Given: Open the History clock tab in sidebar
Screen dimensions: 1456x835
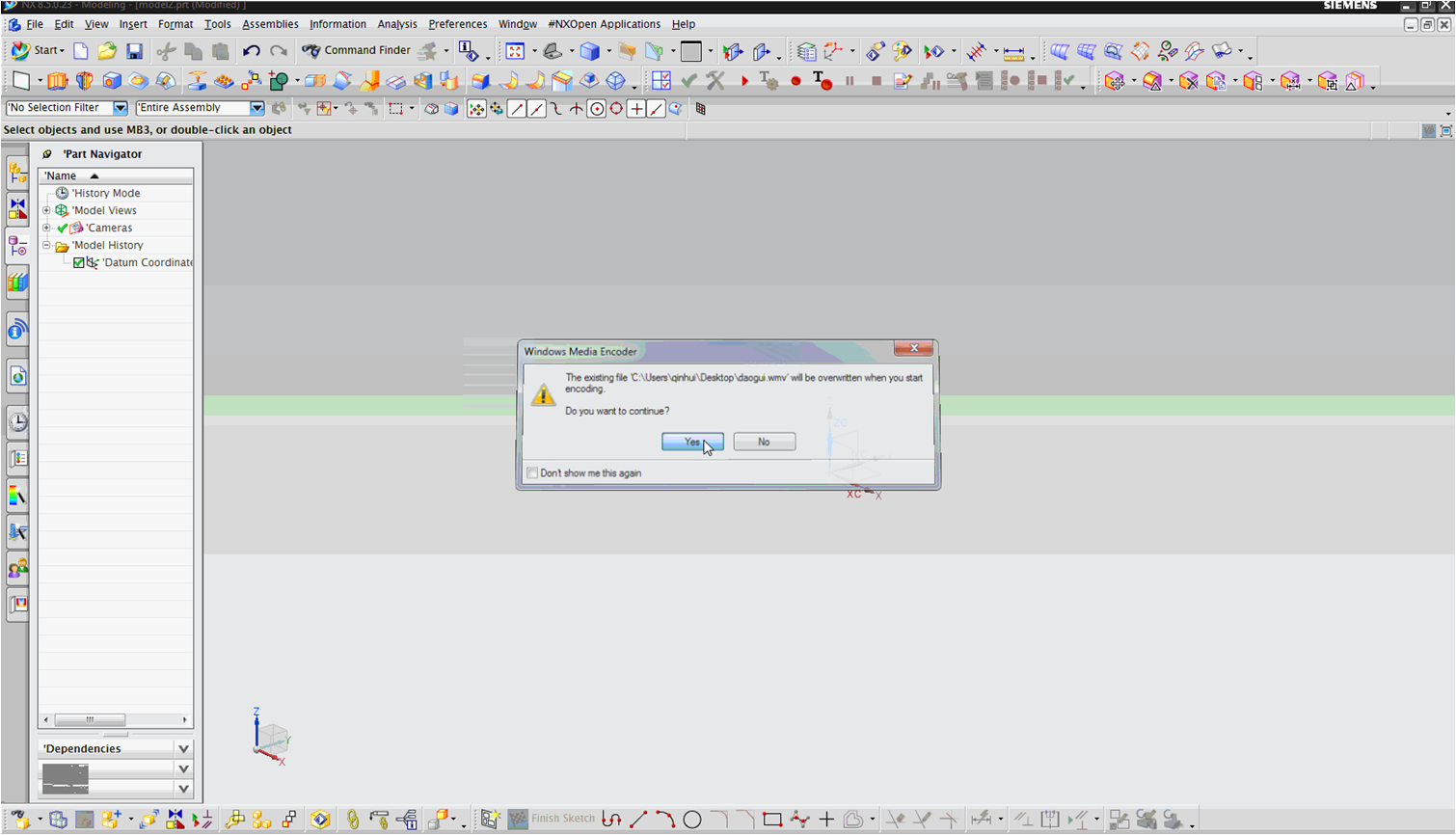Looking at the screenshot, I should [17, 421].
